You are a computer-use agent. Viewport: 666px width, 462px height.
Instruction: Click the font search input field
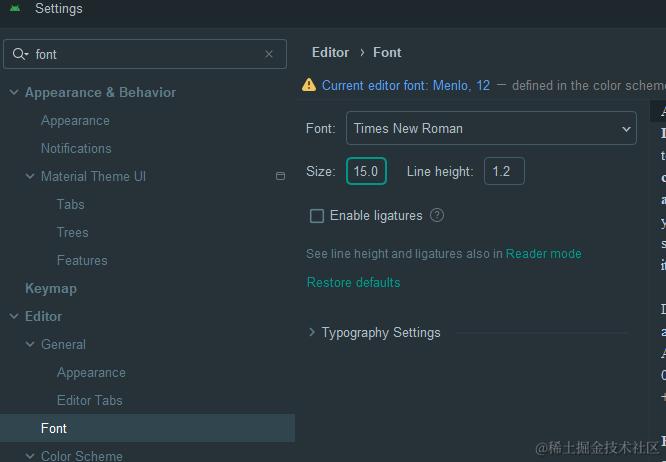click(x=145, y=54)
